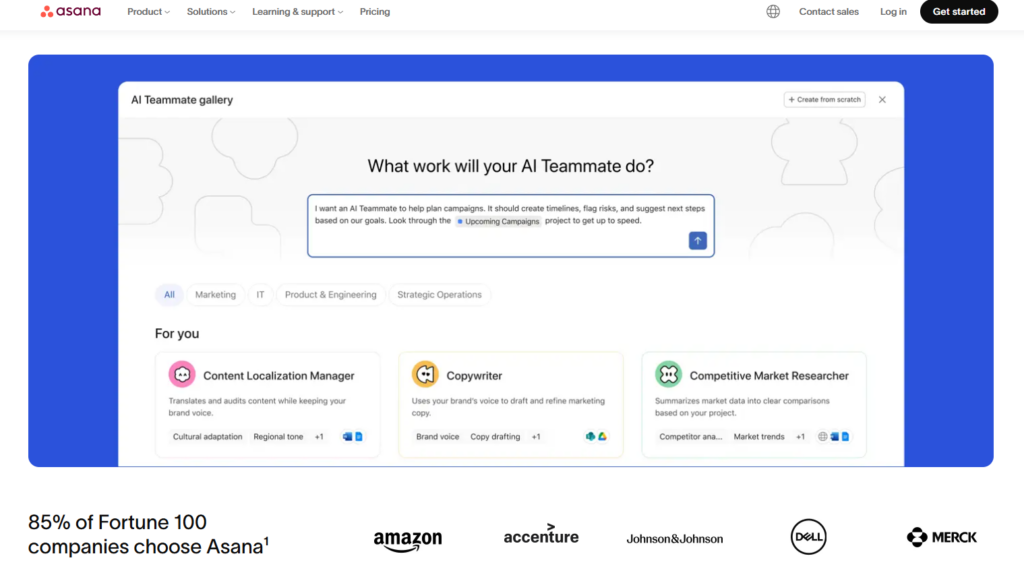Viewport: 1024px width, 581px height.
Task: Click the Dell logo
Action: (x=808, y=537)
